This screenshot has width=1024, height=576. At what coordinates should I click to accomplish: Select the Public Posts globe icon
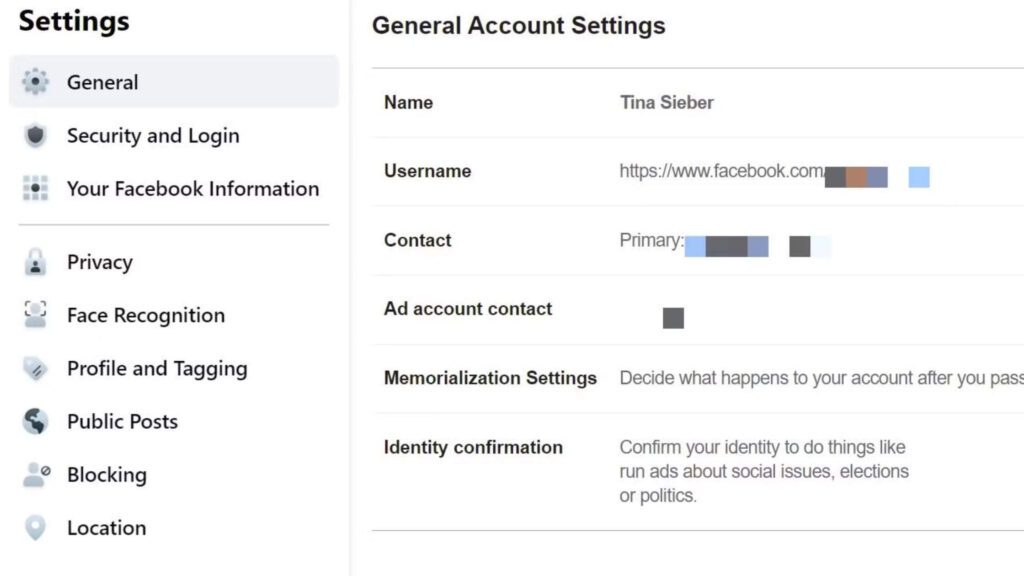point(36,421)
